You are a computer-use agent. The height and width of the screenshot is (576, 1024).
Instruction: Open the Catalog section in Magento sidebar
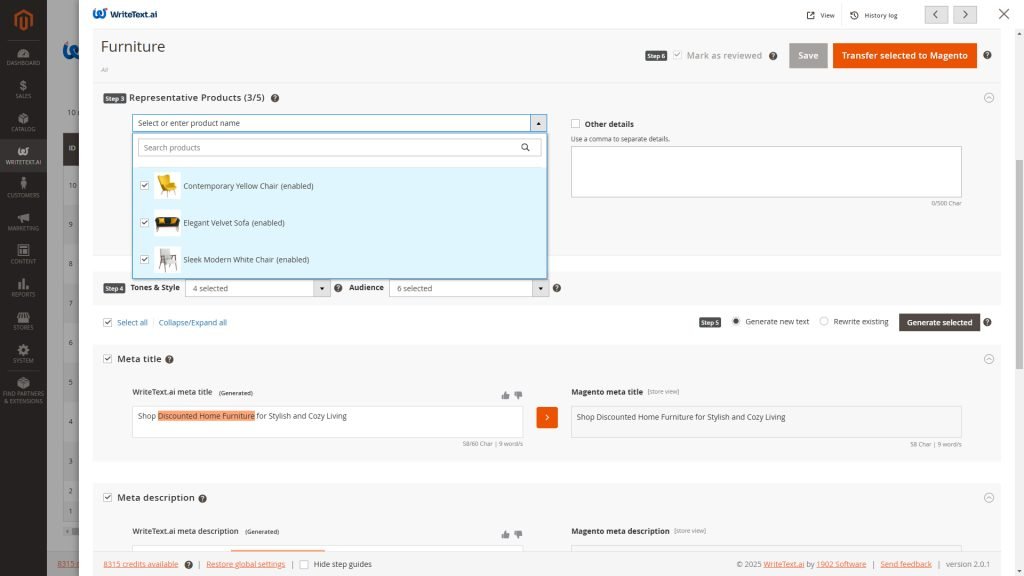click(x=23, y=122)
